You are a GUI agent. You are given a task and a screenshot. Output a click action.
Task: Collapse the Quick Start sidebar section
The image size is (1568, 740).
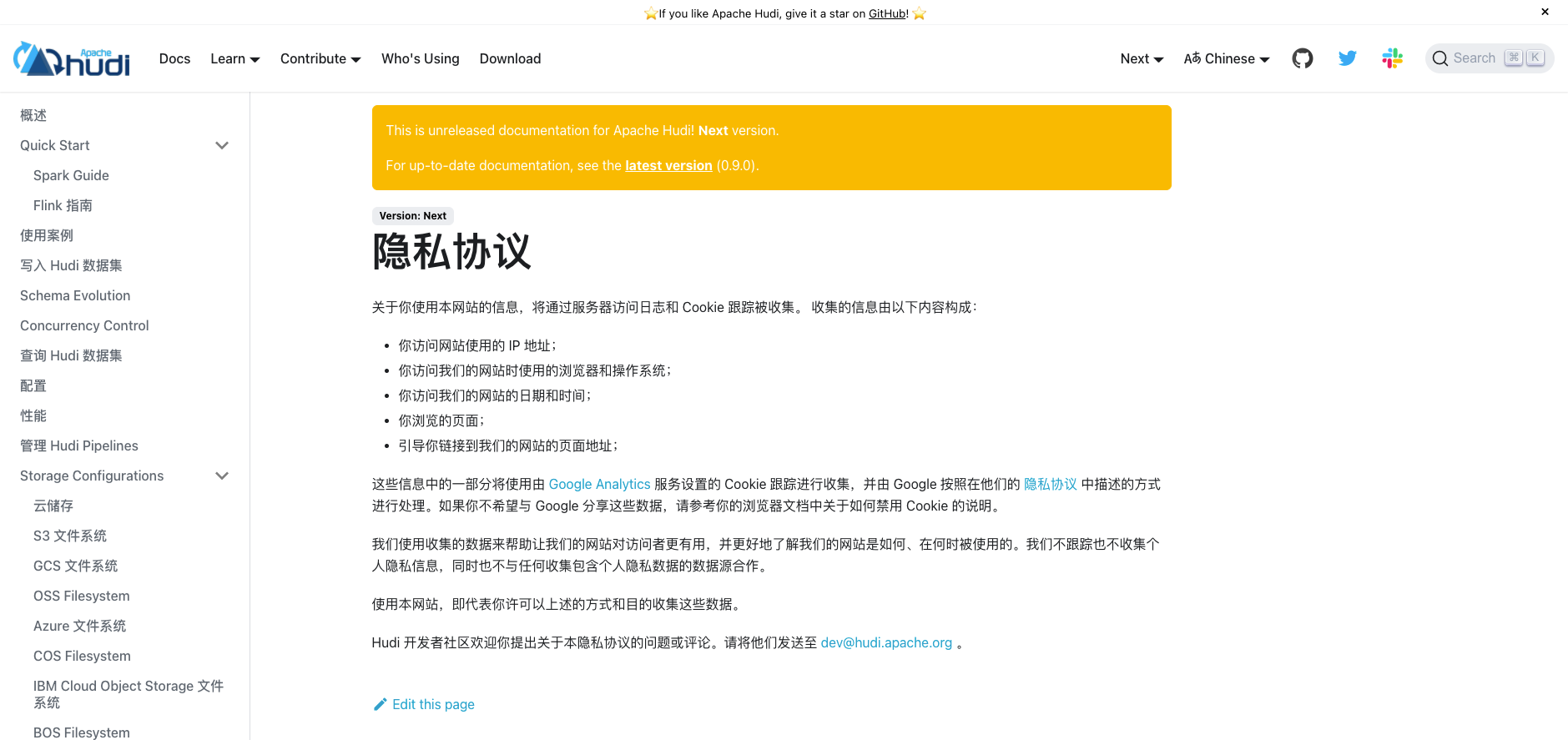point(222,145)
